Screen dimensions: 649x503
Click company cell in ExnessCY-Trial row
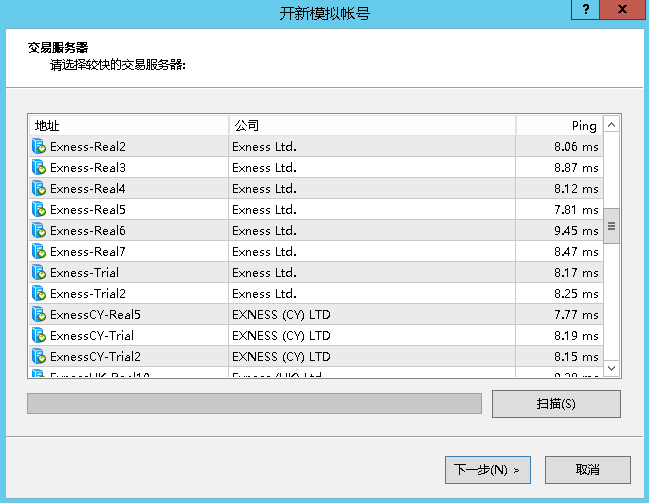point(372,336)
